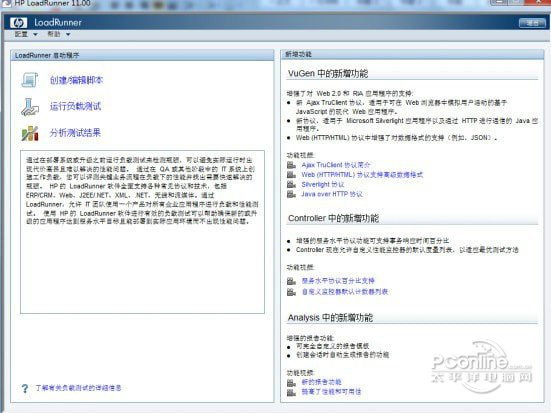The image size is (551, 413).
Task: Expand the arrow next to 帮助
Action: [68, 34]
